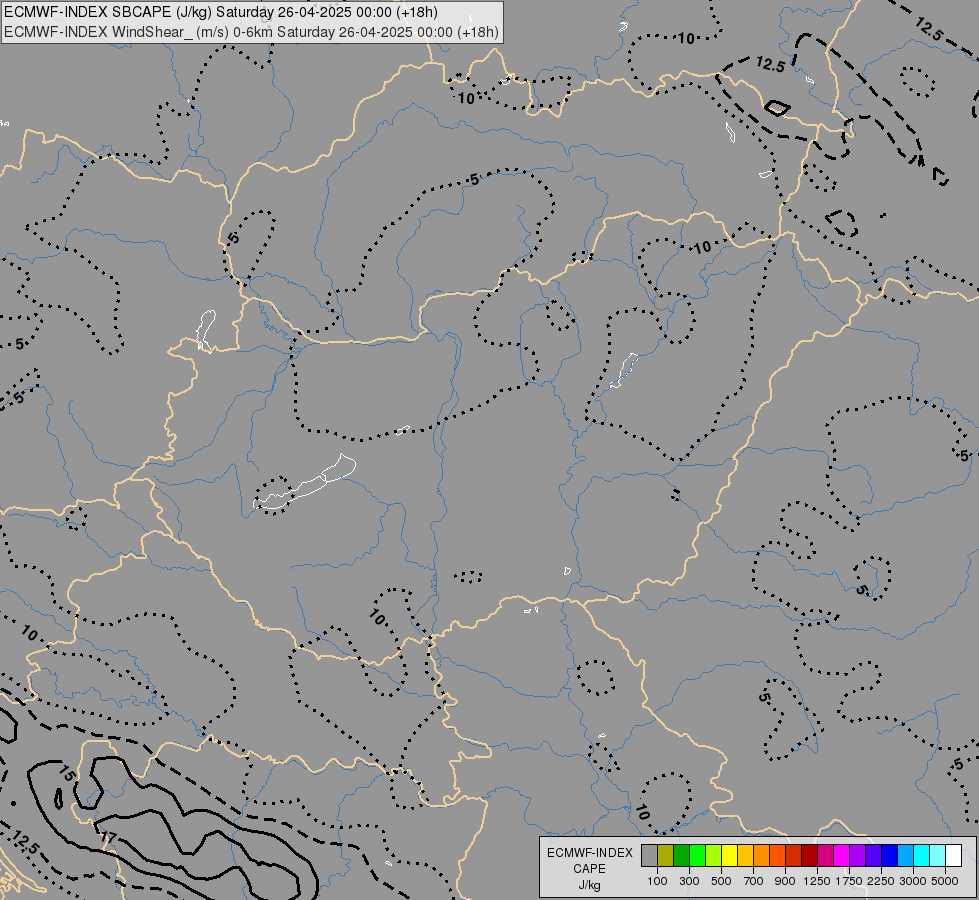Click the 15 wind shear contour label
The height and width of the screenshot is (900, 979).
click(x=67, y=774)
